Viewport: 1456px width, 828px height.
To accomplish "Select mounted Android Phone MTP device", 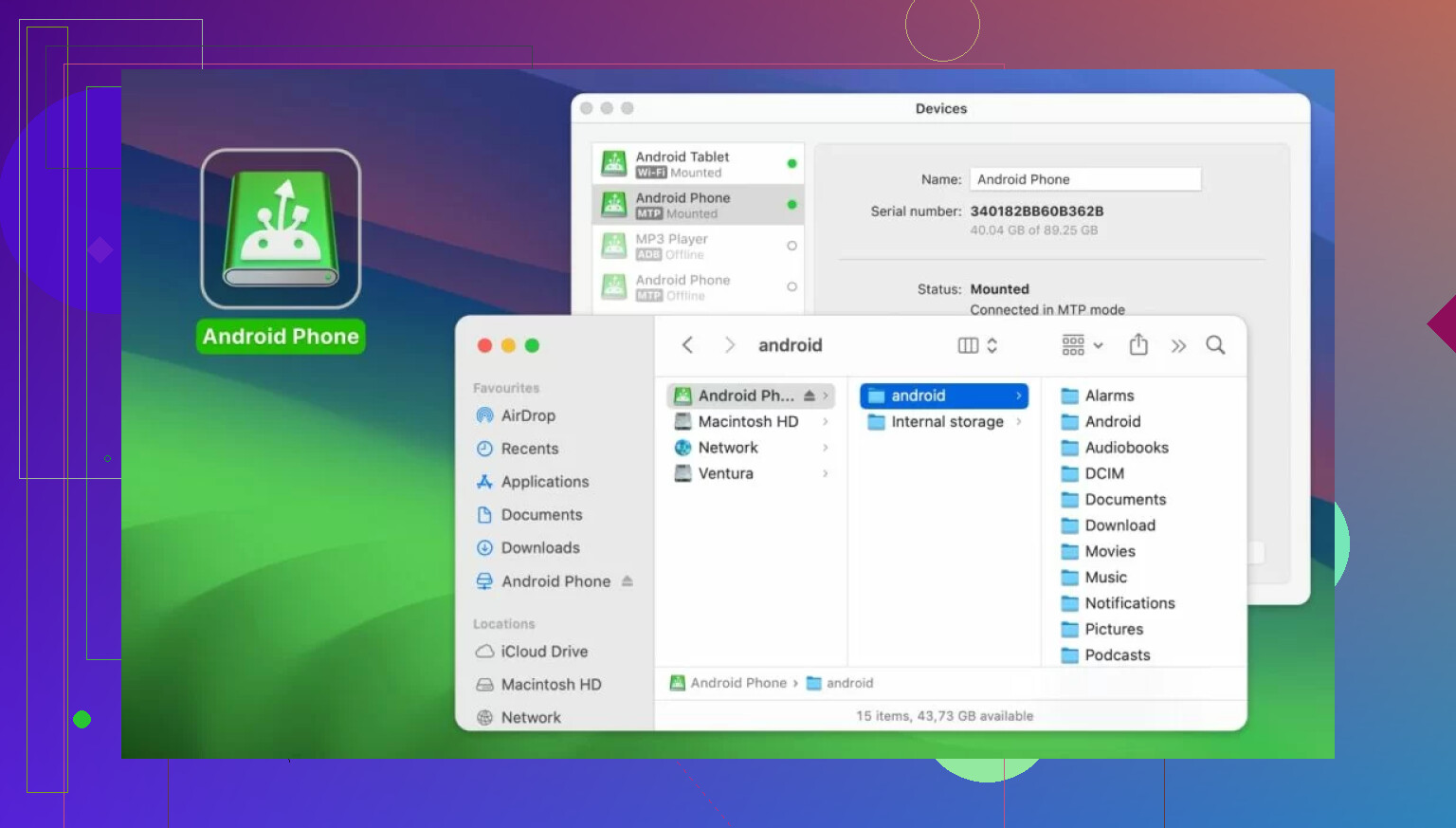I will pos(698,205).
